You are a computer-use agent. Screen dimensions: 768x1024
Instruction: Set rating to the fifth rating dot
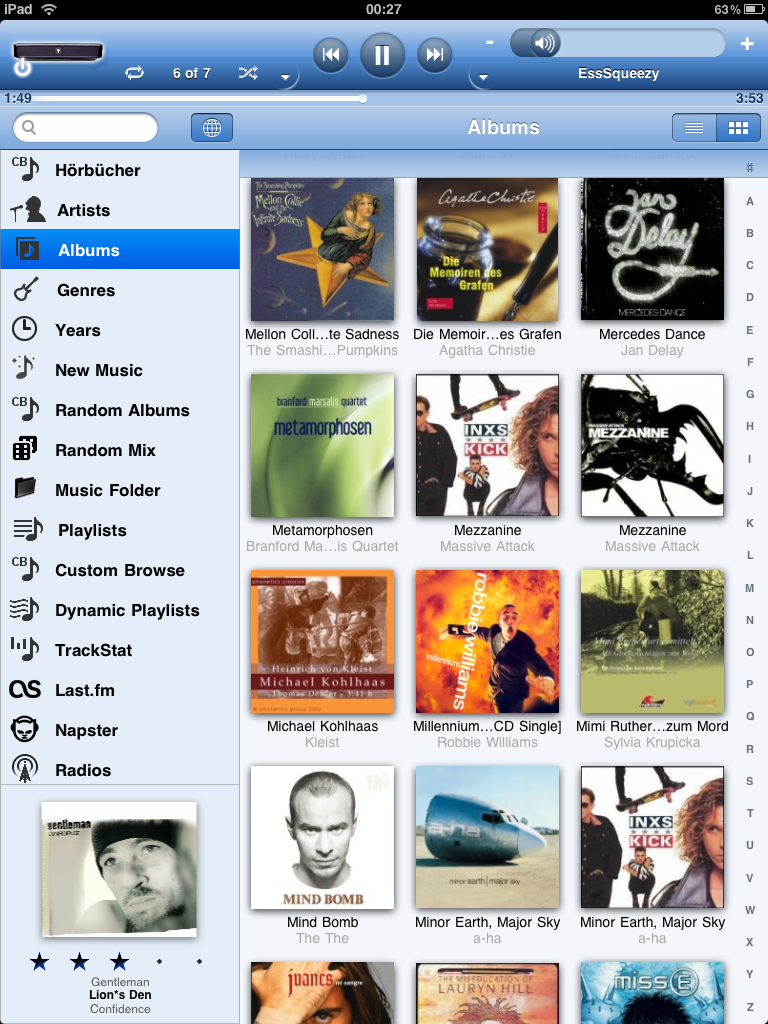199,961
